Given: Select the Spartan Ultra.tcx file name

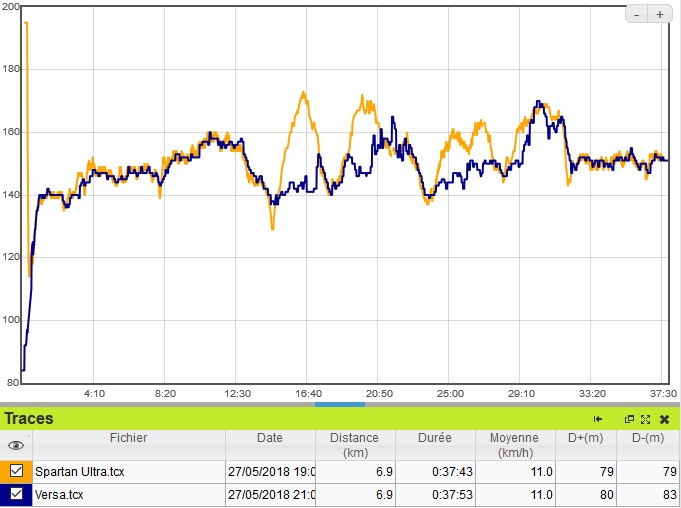Looking at the screenshot, I should (80, 471).
